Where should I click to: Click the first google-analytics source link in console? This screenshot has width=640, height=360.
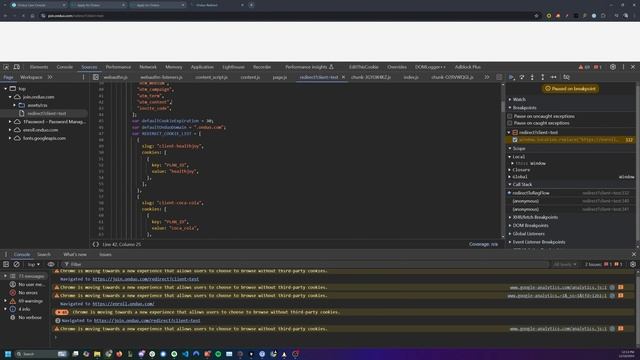point(558,288)
